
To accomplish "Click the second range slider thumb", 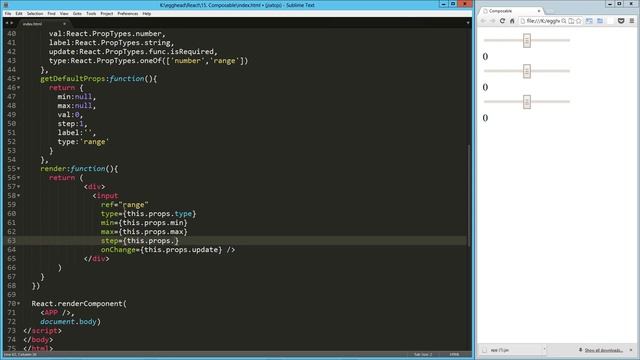I will click(527, 71).
